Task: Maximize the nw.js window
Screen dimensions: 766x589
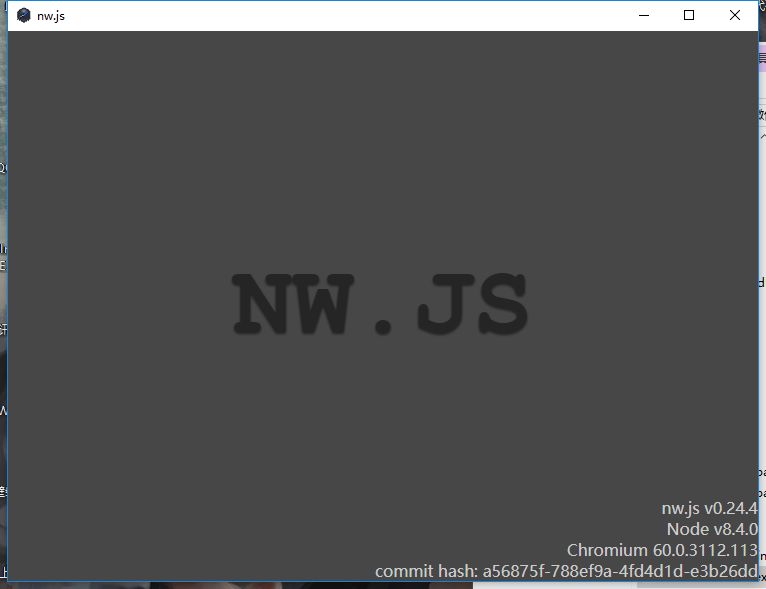Action: pyautogui.click(x=689, y=16)
